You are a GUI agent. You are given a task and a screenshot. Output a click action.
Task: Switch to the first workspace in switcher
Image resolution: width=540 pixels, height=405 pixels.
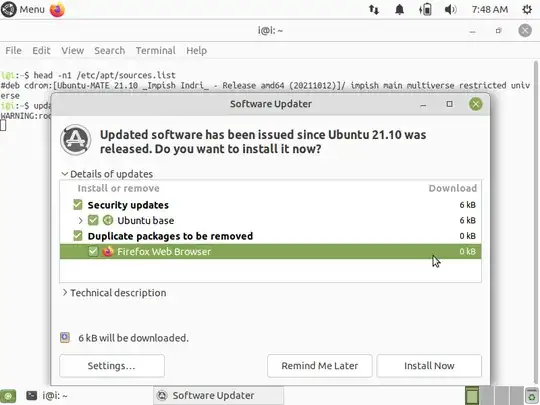point(471,395)
